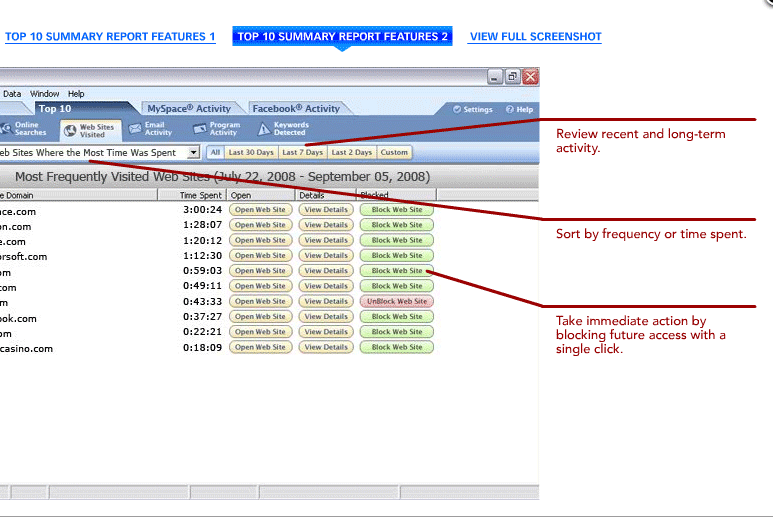View Details for 1:20:12 row
Viewport: 773px width, 518px height.
326,240
